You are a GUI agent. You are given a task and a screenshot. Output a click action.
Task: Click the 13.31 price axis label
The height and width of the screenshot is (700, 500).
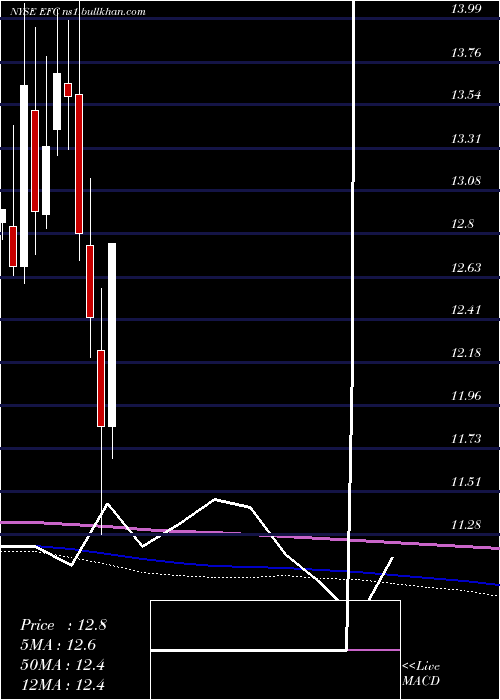click(x=466, y=139)
